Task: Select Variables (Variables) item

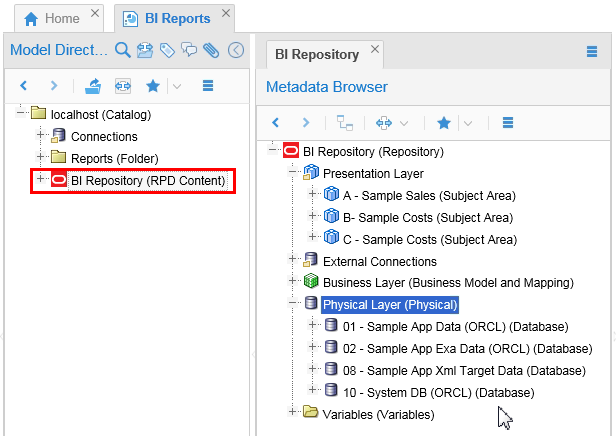Action: pos(378,415)
